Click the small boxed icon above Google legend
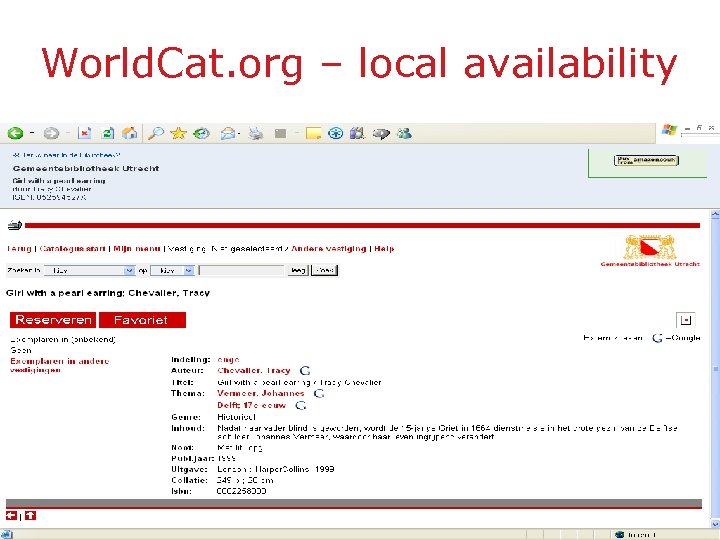The height and width of the screenshot is (540, 720). pyautogui.click(x=686, y=320)
